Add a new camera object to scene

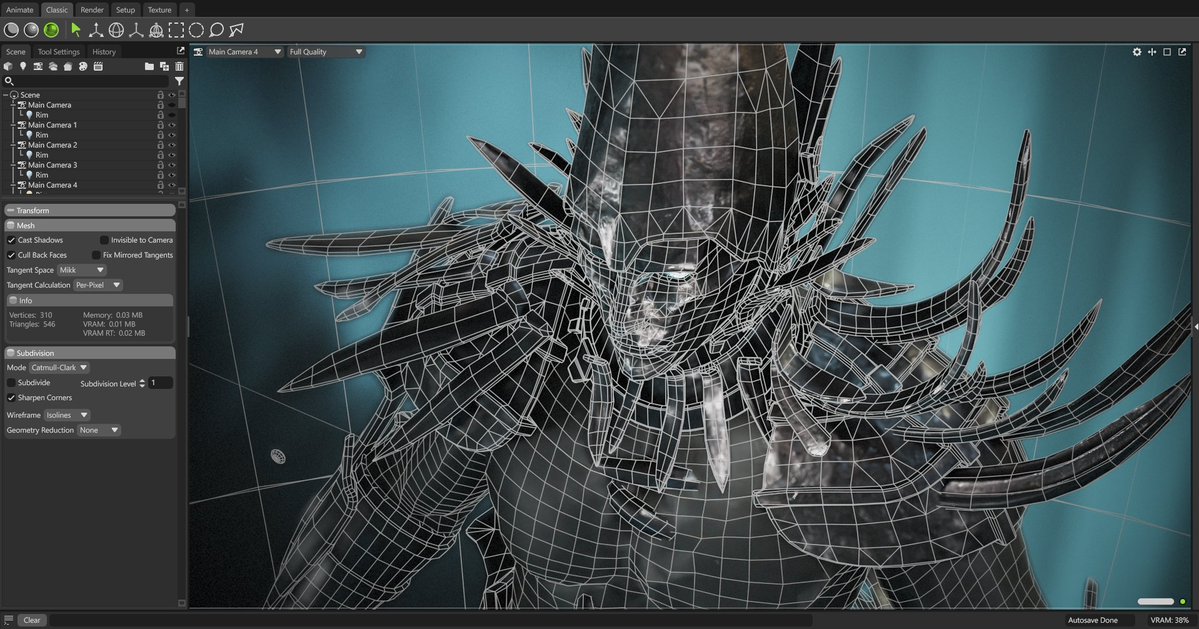tap(37, 66)
